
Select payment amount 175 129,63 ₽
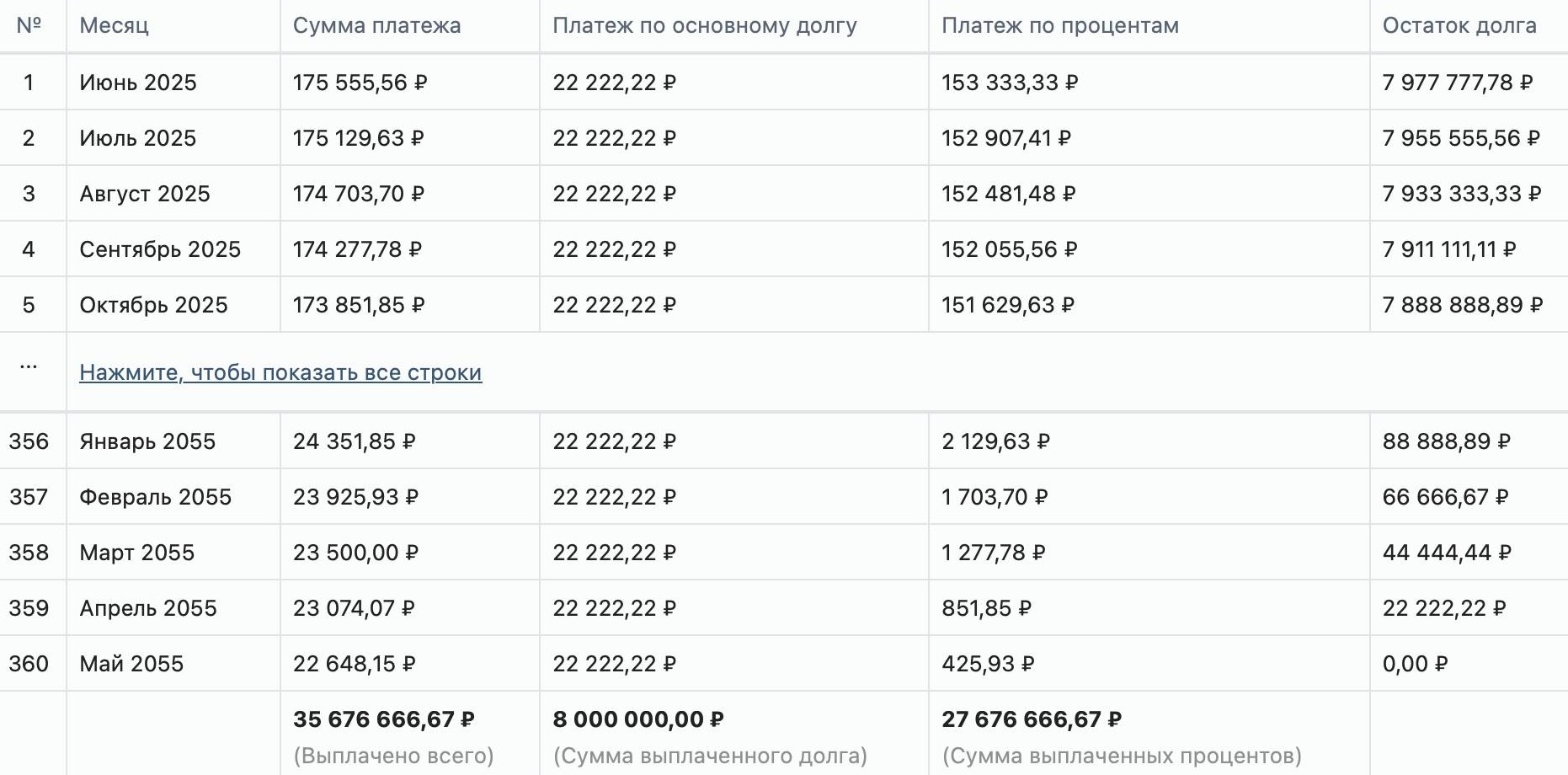click(x=359, y=138)
